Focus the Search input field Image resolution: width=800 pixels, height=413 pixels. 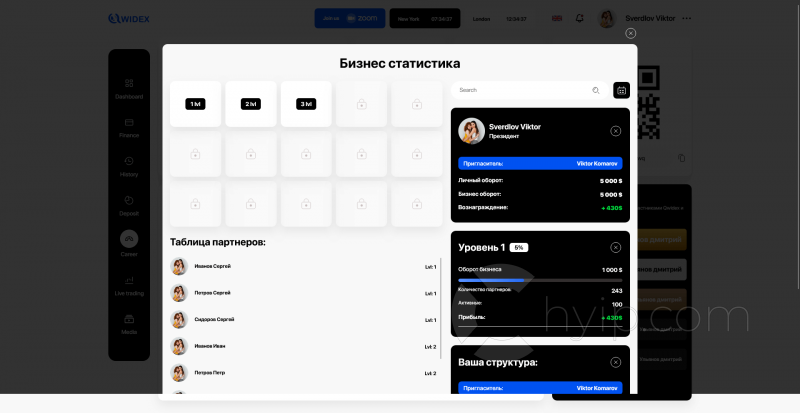(530, 90)
